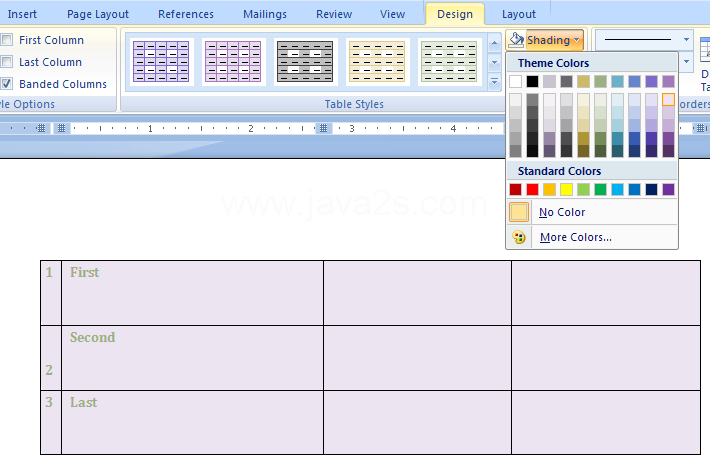Open the View tab

[x=393, y=14]
